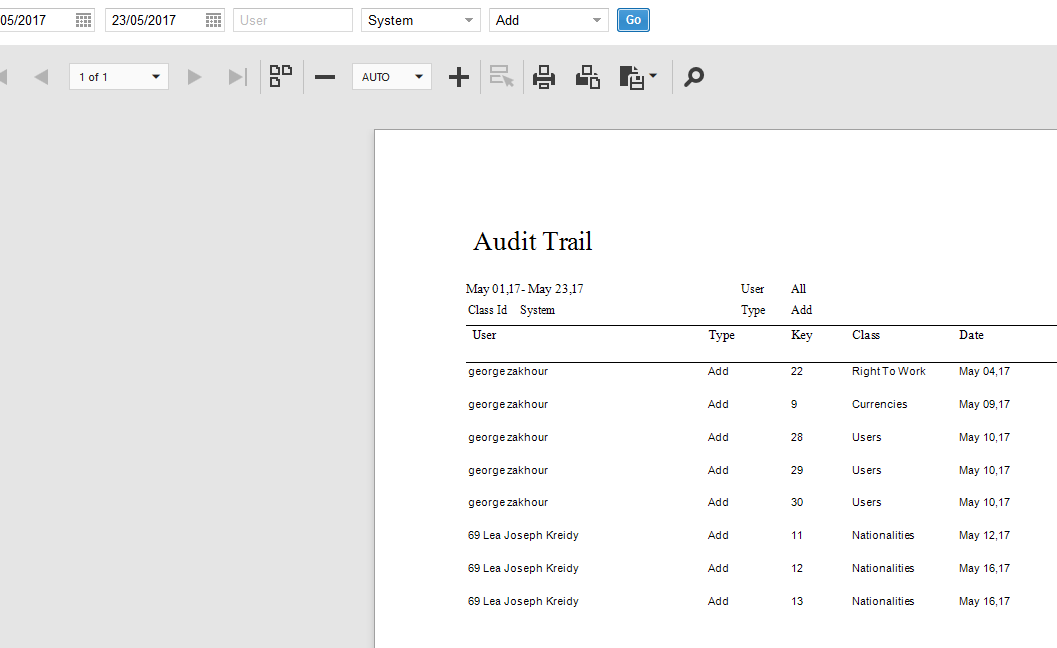Zoom out with the minus button

[325, 77]
